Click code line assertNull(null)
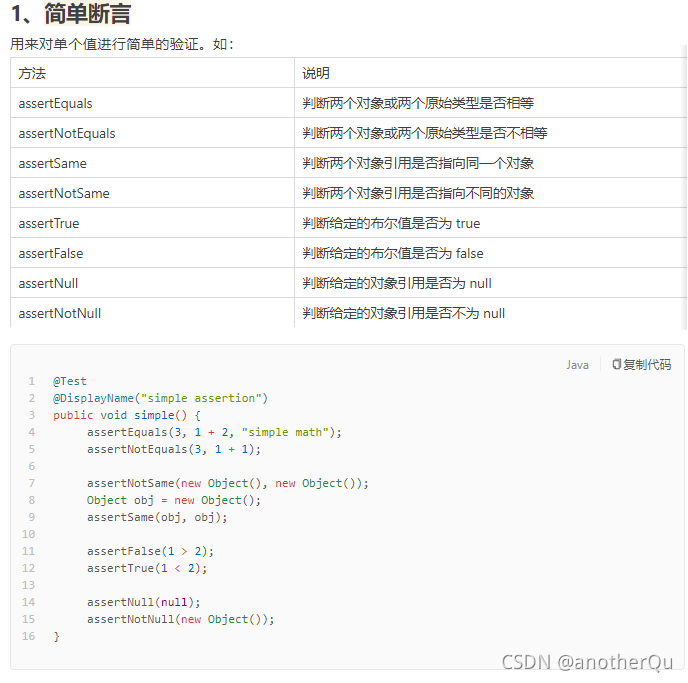The width and height of the screenshot is (688, 683). coord(143,602)
